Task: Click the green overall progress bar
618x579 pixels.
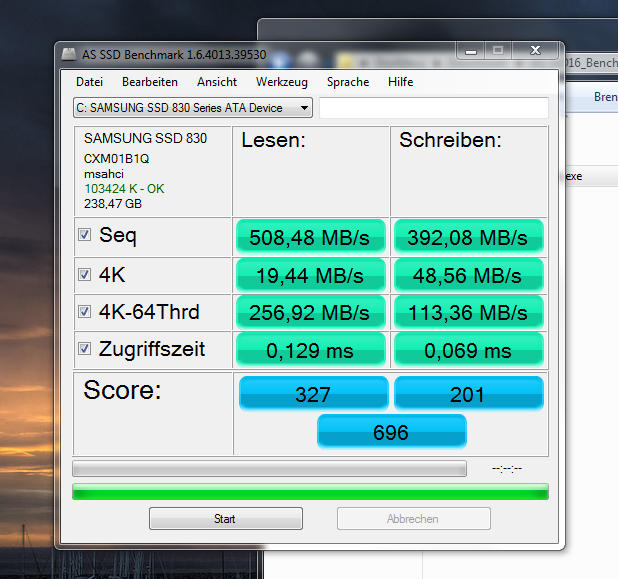Action: [310, 491]
